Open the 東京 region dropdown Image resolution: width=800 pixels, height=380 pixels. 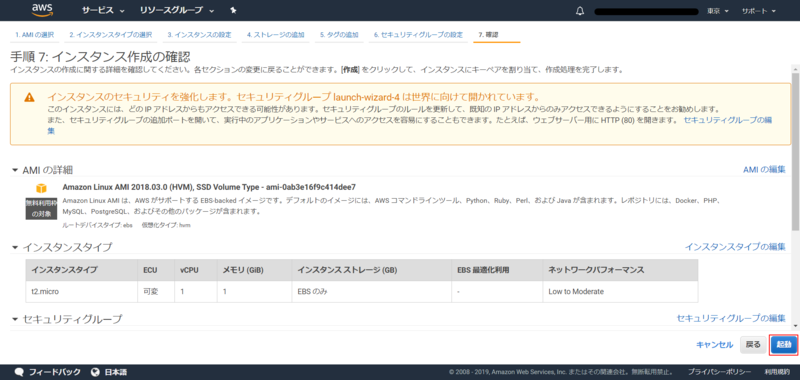tap(717, 11)
